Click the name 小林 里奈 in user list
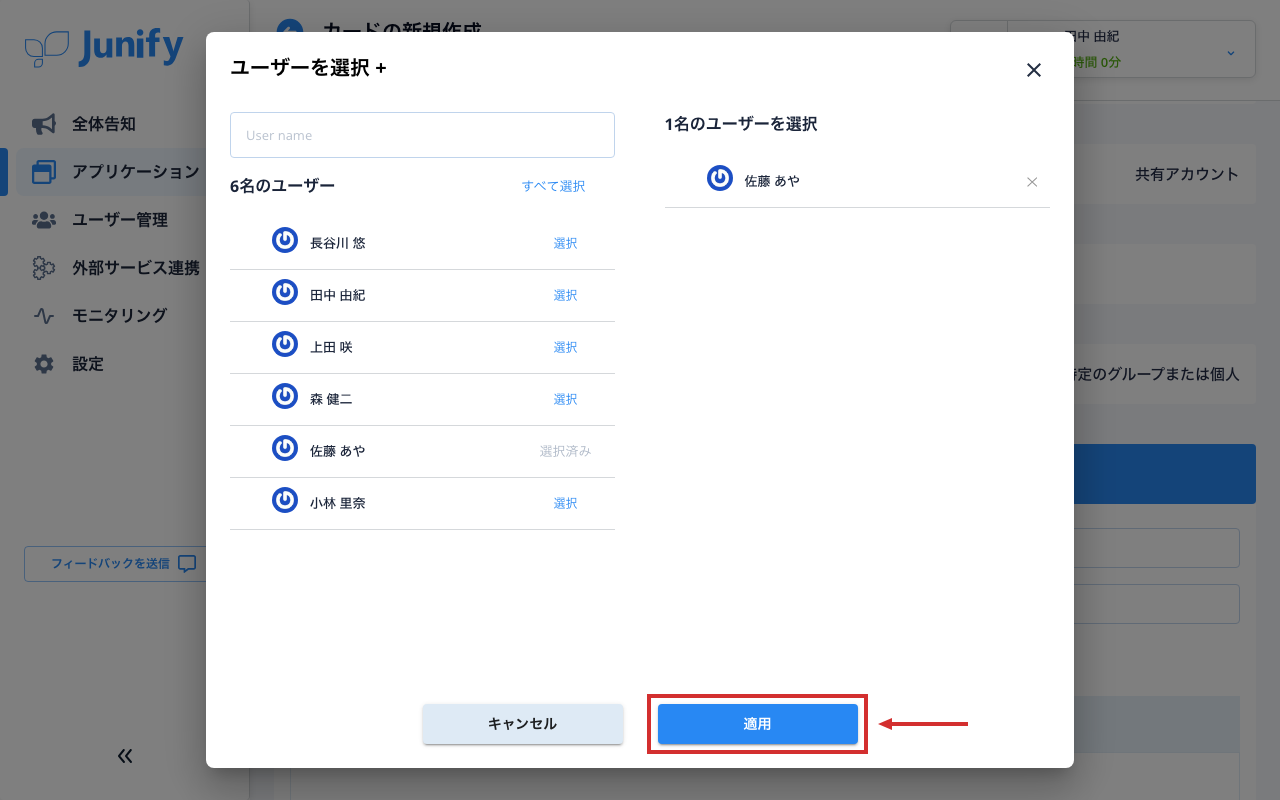Viewport: 1280px width, 800px height. (x=338, y=503)
